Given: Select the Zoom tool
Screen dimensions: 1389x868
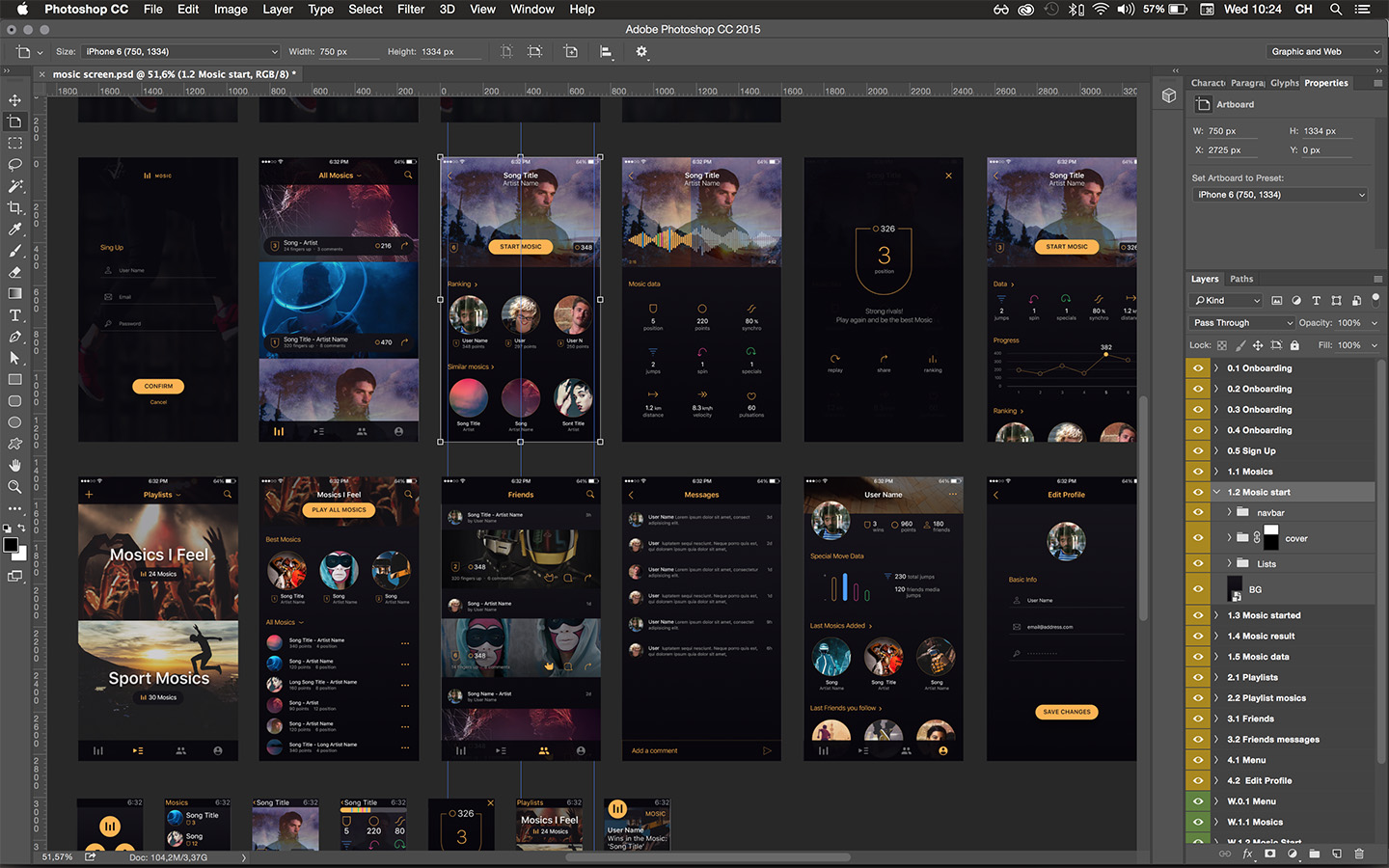Looking at the screenshot, I should (14, 487).
